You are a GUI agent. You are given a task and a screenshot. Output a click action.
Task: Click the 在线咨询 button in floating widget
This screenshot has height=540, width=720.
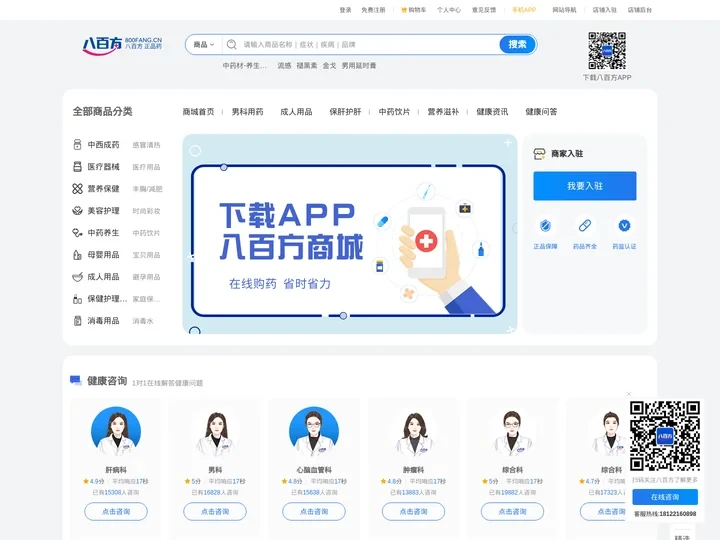pos(665,497)
